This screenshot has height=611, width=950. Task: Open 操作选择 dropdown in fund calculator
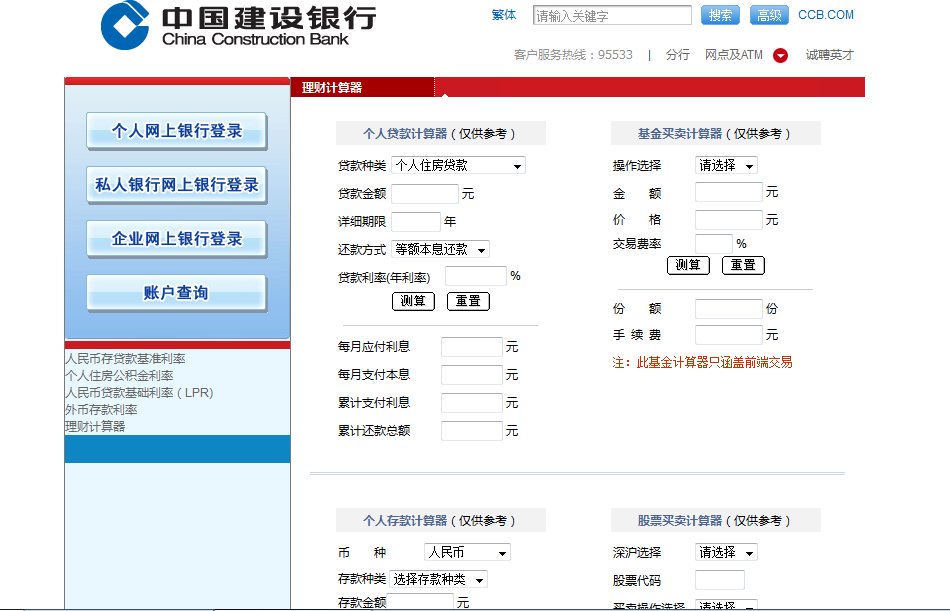pos(726,165)
